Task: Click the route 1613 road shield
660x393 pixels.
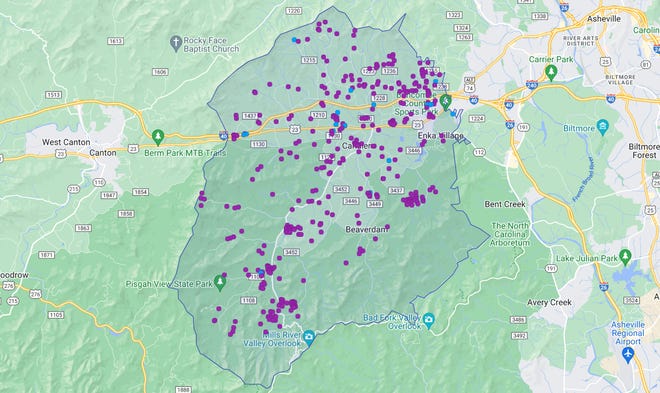Action: coord(115,41)
